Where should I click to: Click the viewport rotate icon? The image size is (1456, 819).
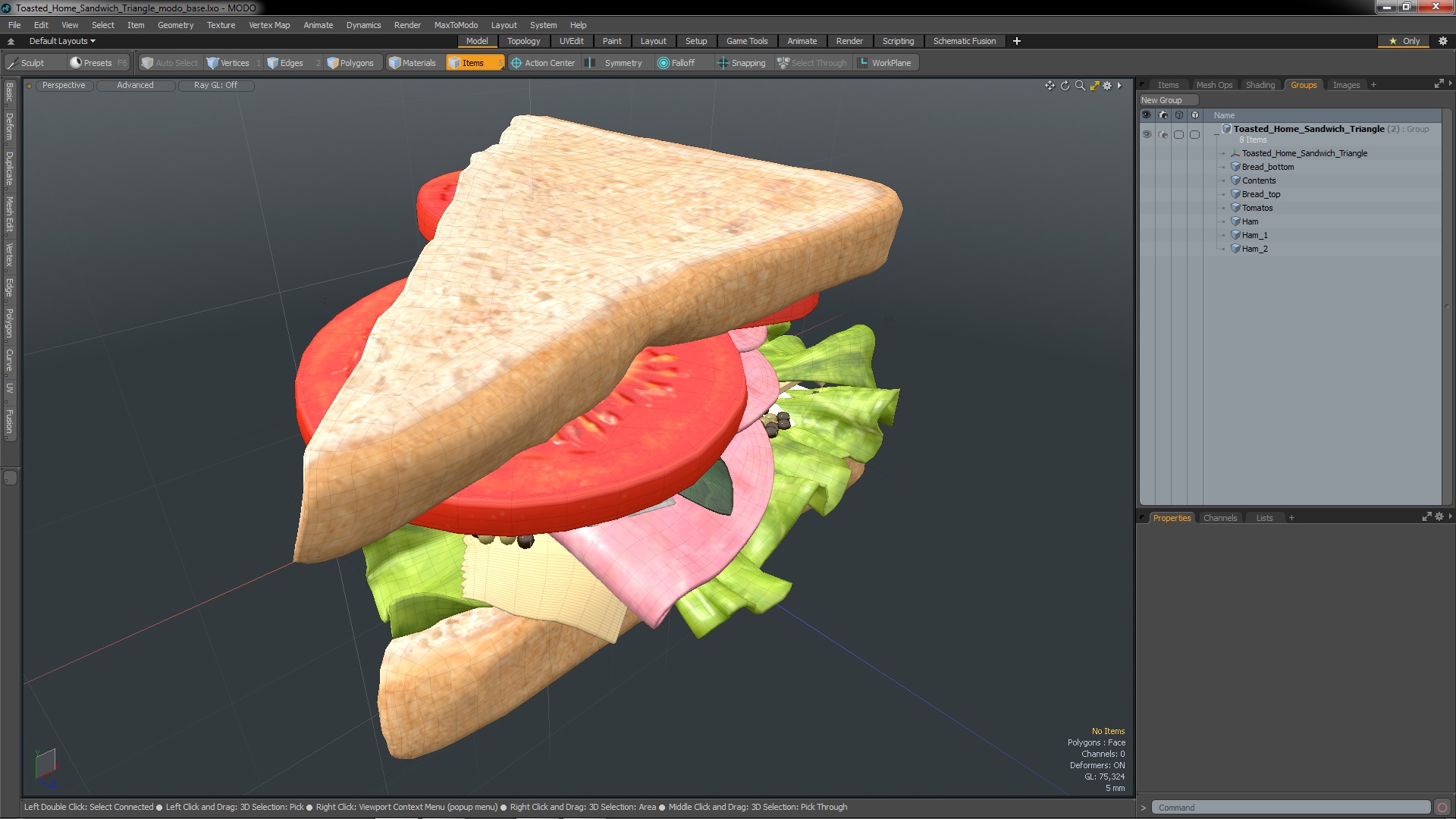(1065, 86)
